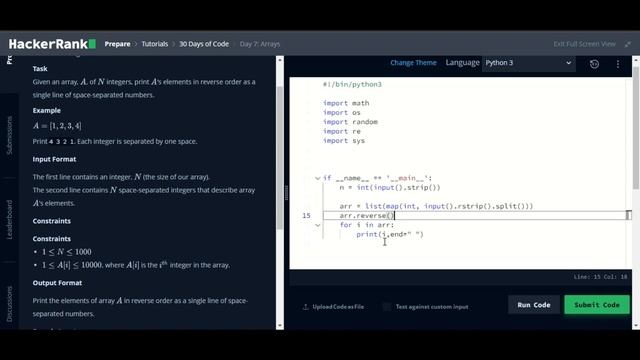Enable Test against custom input checkbox
The height and width of the screenshot is (360, 640).
point(387,307)
